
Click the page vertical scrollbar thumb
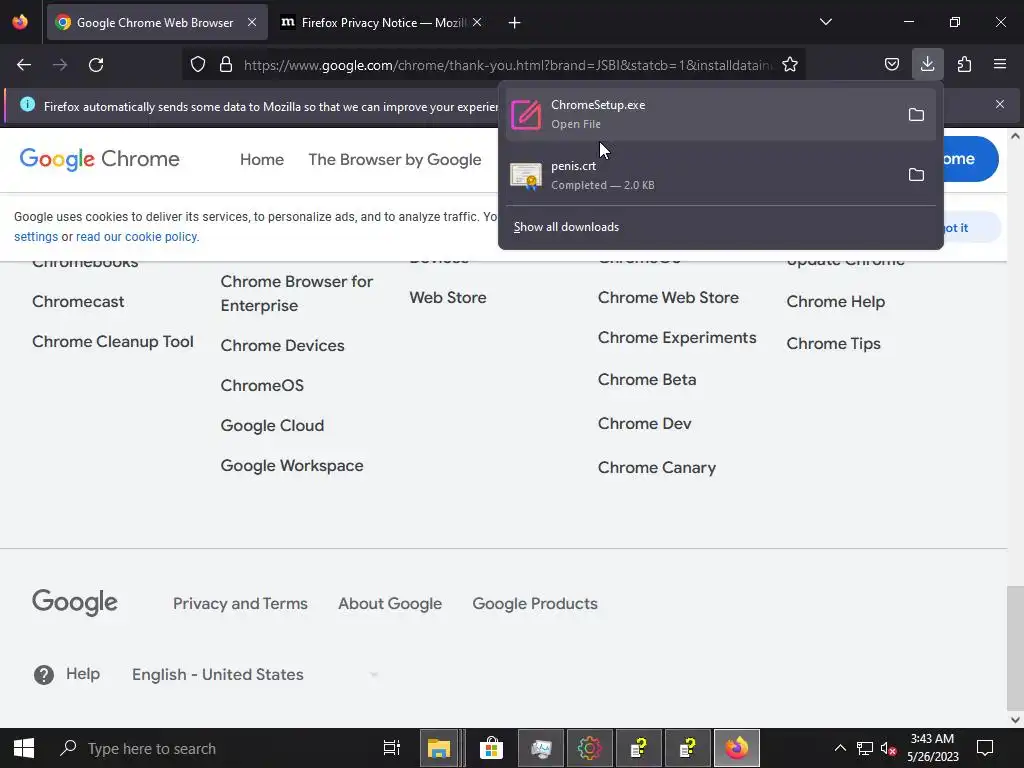[x=1015, y=647]
